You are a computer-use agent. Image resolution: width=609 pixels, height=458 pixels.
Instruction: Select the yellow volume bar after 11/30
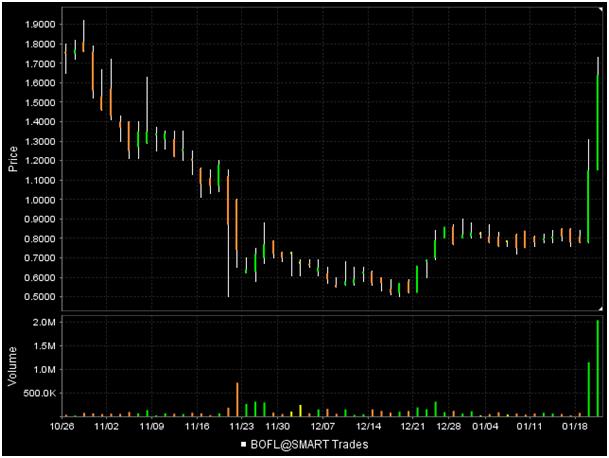pyautogui.click(x=300, y=411)
